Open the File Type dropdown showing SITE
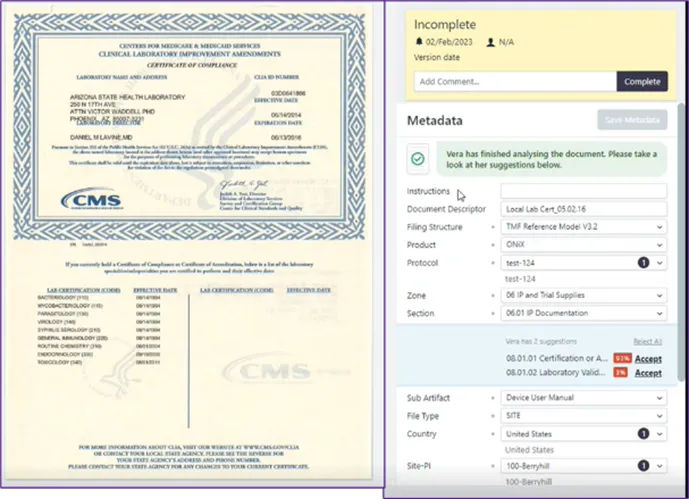This screenshot has height=499, width=689. click(584, 416)
